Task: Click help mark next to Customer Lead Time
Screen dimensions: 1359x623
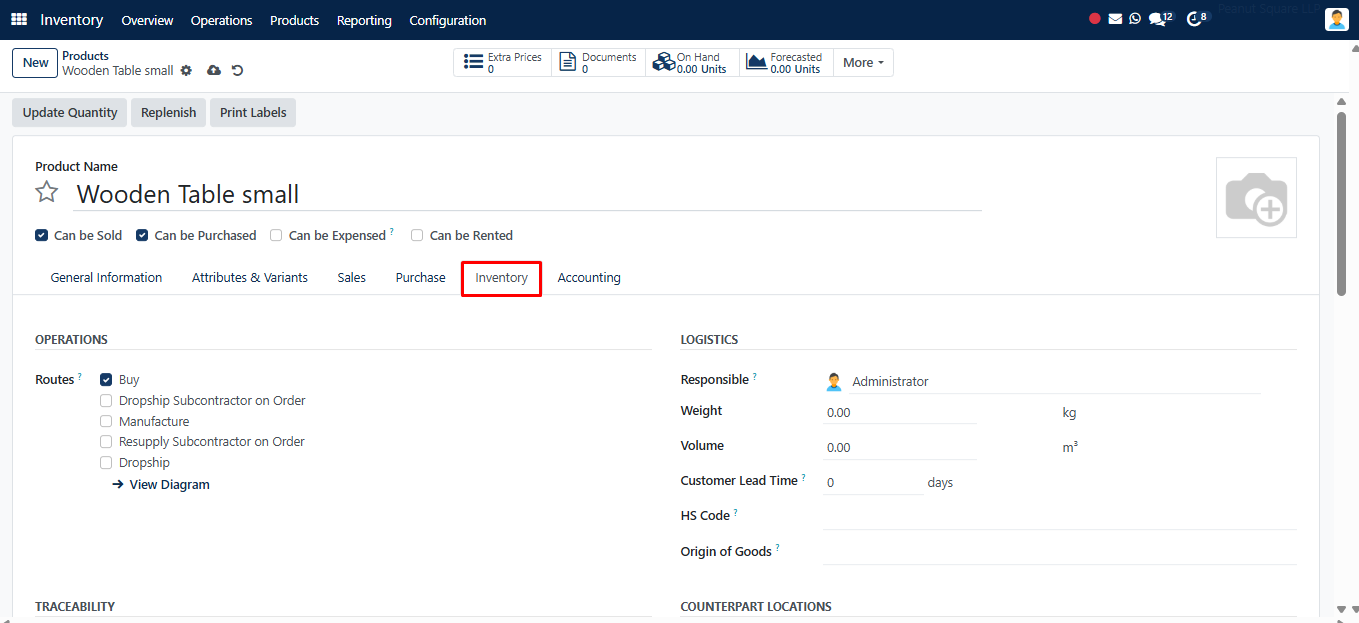Action: click(x=803, y=478)
